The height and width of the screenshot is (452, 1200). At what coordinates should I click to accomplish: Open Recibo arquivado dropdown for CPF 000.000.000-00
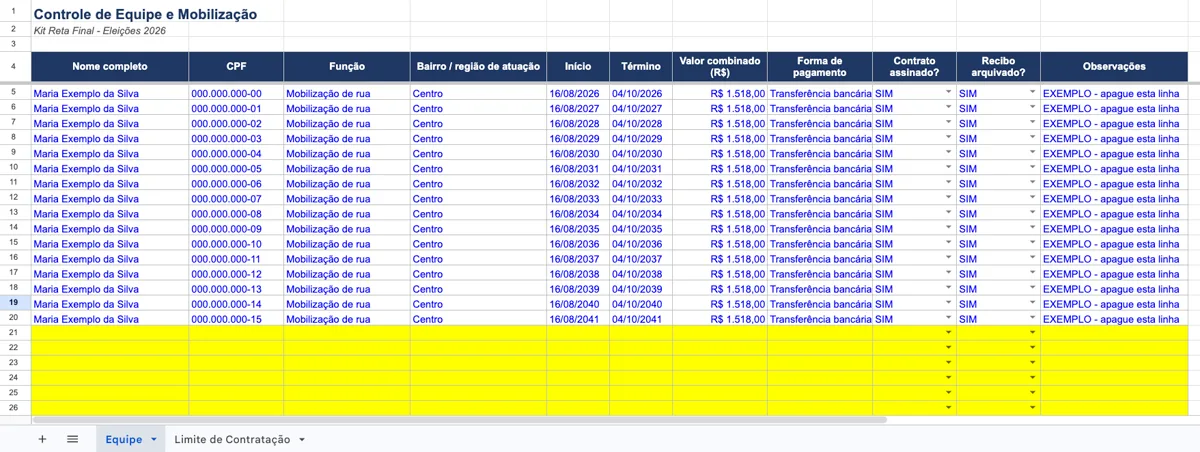coord(1032,93)
